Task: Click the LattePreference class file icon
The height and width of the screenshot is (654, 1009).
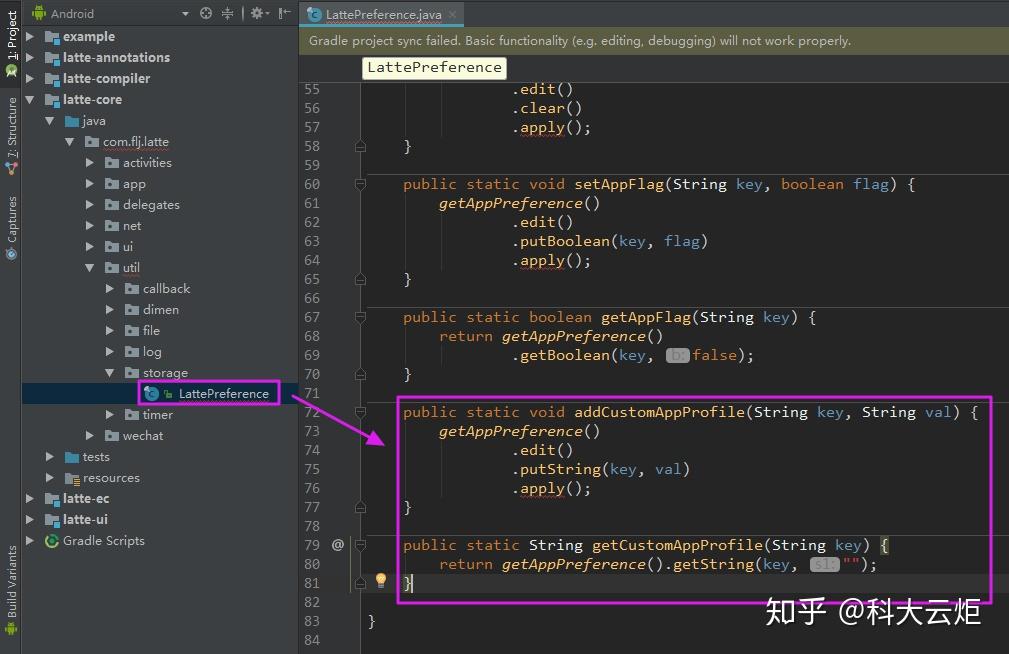Action: tap(152, 393)
